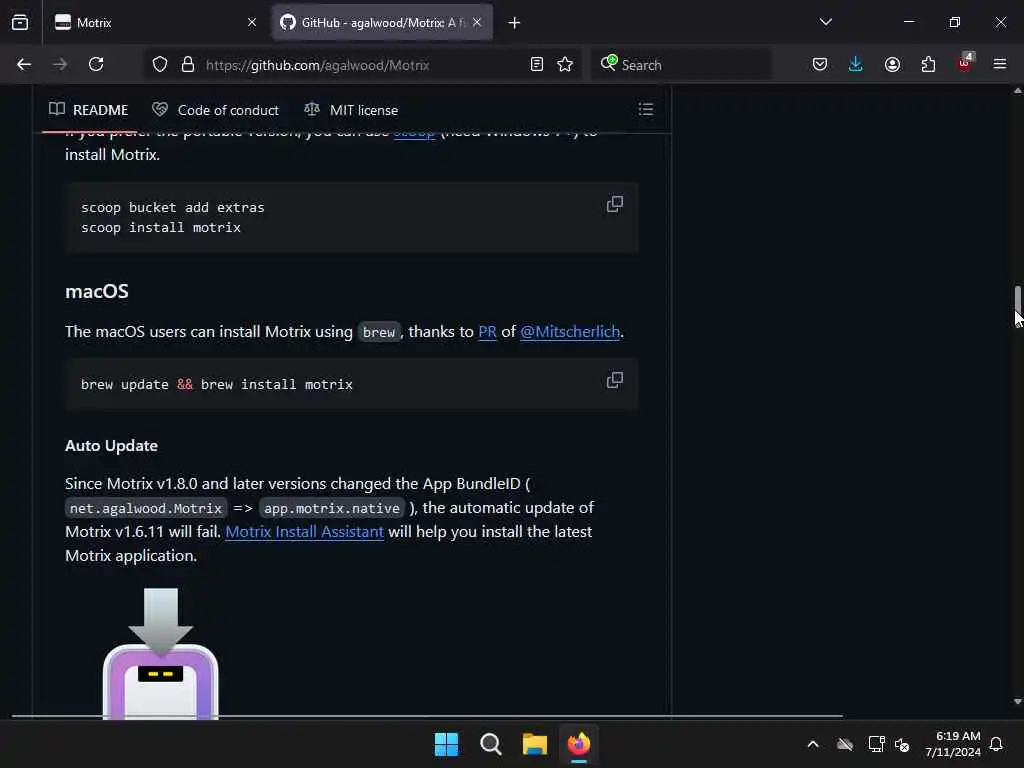1024x768 pixels.
Task: Bookmark this page with the star
Action: click(565, 65)
